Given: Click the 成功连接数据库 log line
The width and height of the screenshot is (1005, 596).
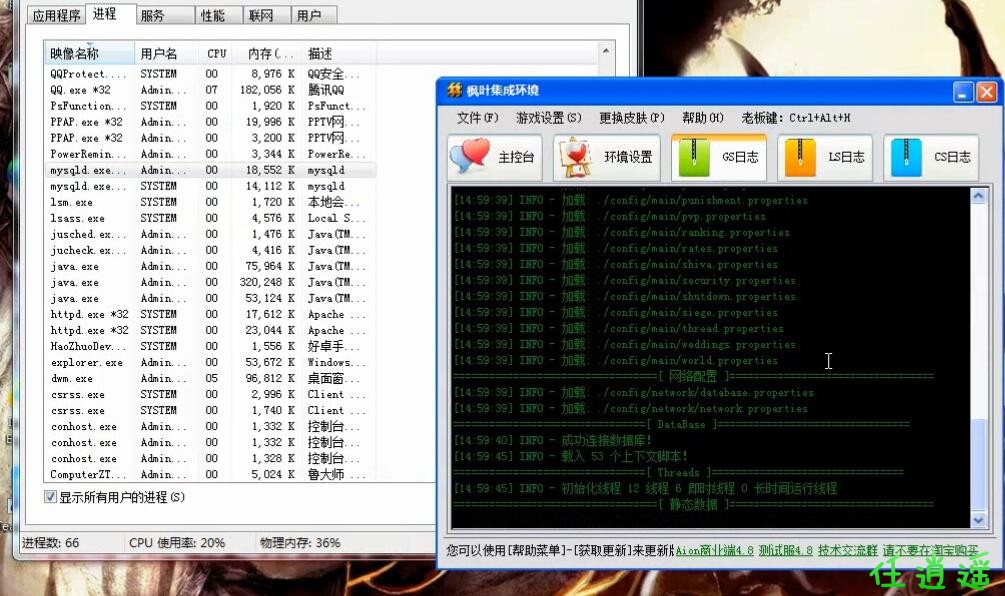Looking at the screenshot, I should tap(552, 440).
